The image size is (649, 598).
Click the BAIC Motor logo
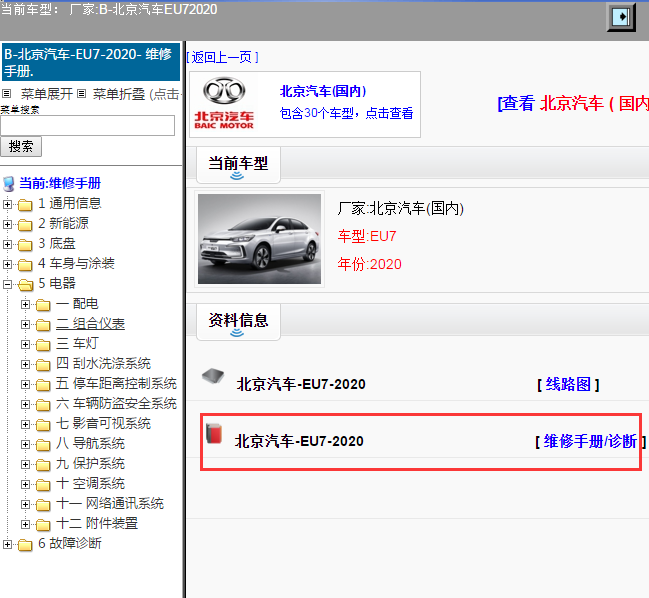(224, 103)
